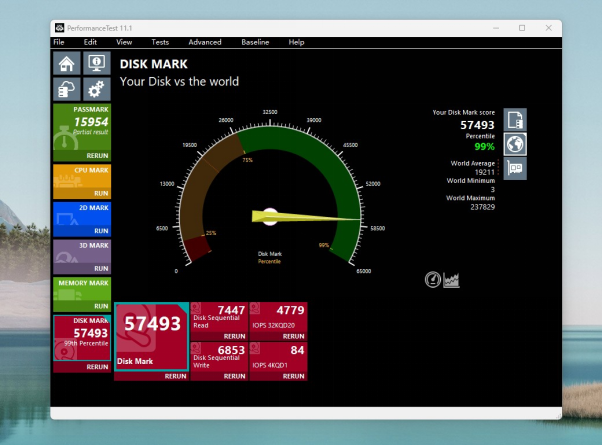Click the 99% percentile value
602x445 pixels.
click(485, 147)
